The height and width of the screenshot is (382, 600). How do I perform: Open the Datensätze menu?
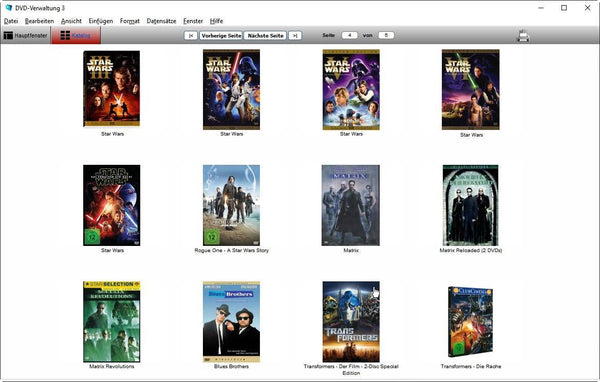[x=161, y=21]
